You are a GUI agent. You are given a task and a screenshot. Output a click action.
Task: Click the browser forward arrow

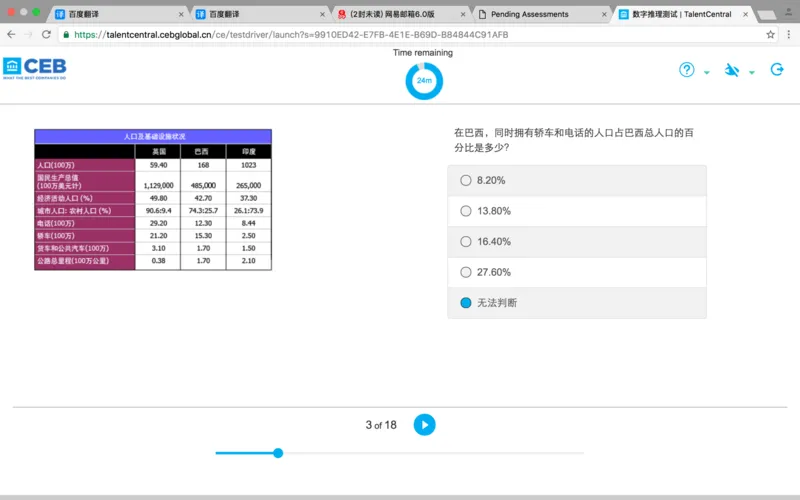pos(28,34)
